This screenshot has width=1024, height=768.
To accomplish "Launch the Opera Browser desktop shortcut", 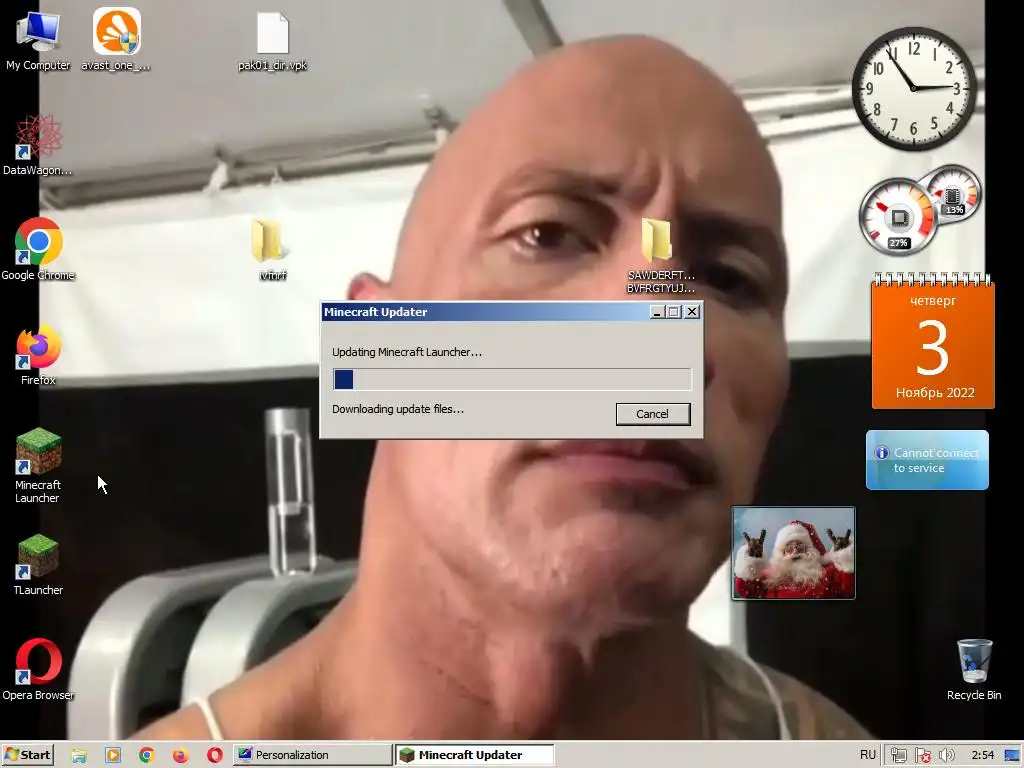I will coord(38,669).
